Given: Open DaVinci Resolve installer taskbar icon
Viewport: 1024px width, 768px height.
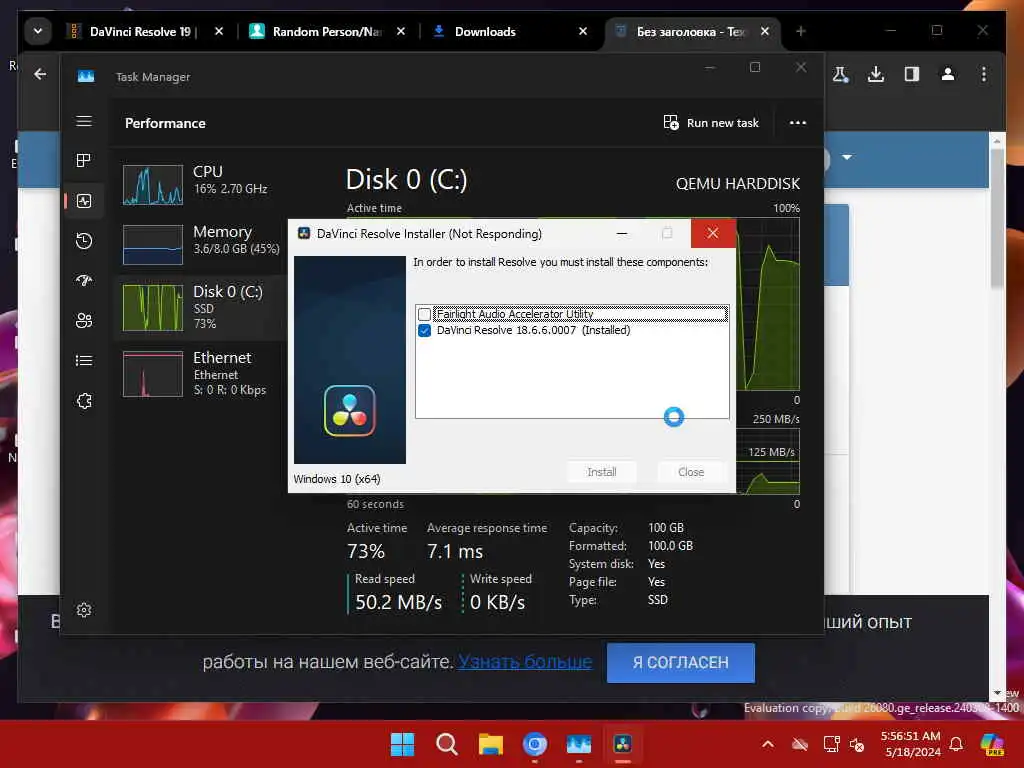Looking at the screenshot, I should click(622, 744).
